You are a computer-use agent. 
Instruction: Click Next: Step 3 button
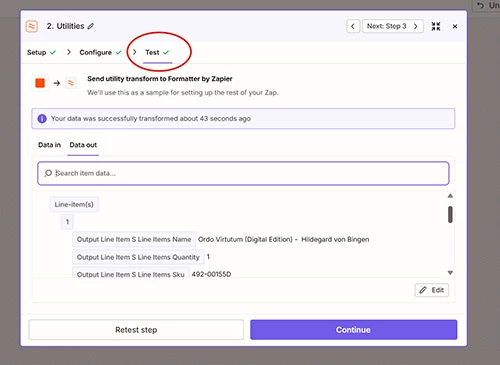pos(393,26)
